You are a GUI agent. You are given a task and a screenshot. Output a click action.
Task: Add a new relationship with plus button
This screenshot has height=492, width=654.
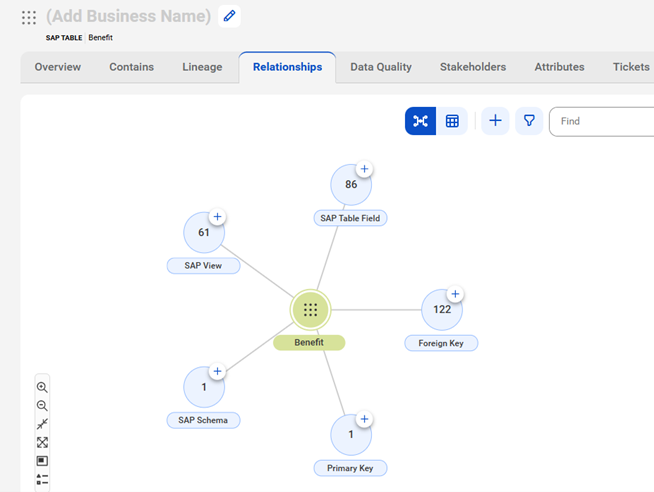click(x=496, y=121)
